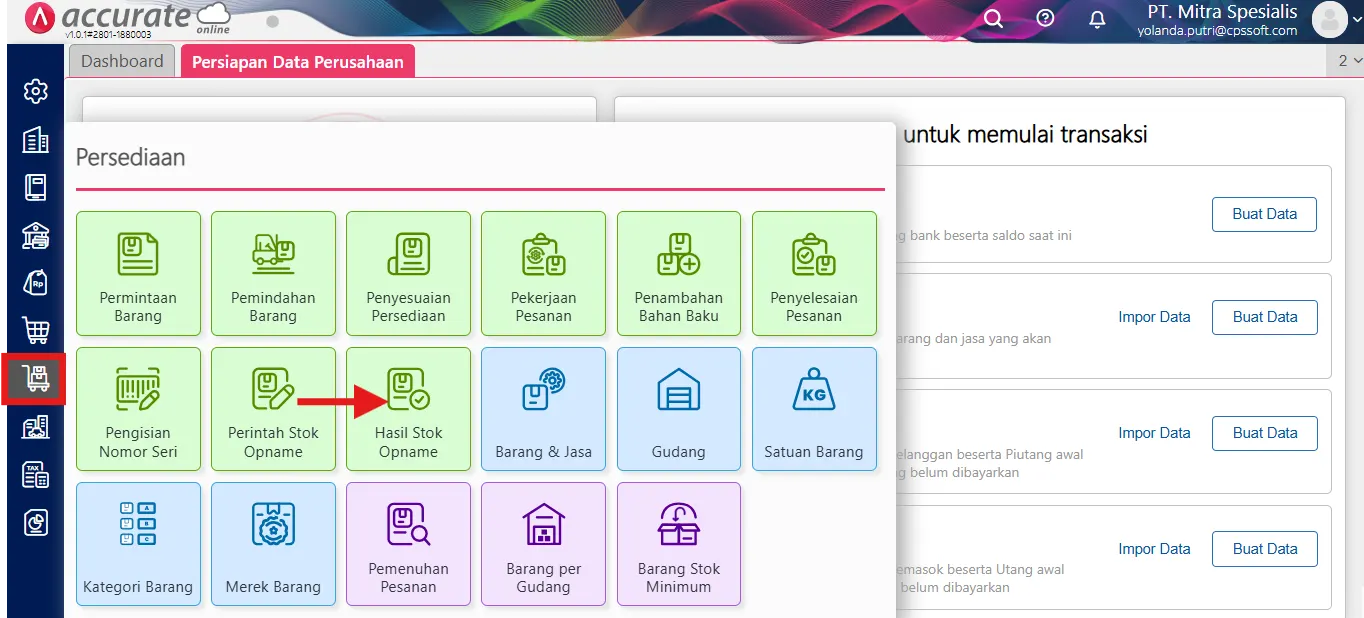This screenshot has width=1364, height=618.
Task: Open Hasil Stok Opname tile
Action: (x=408, y=409)
